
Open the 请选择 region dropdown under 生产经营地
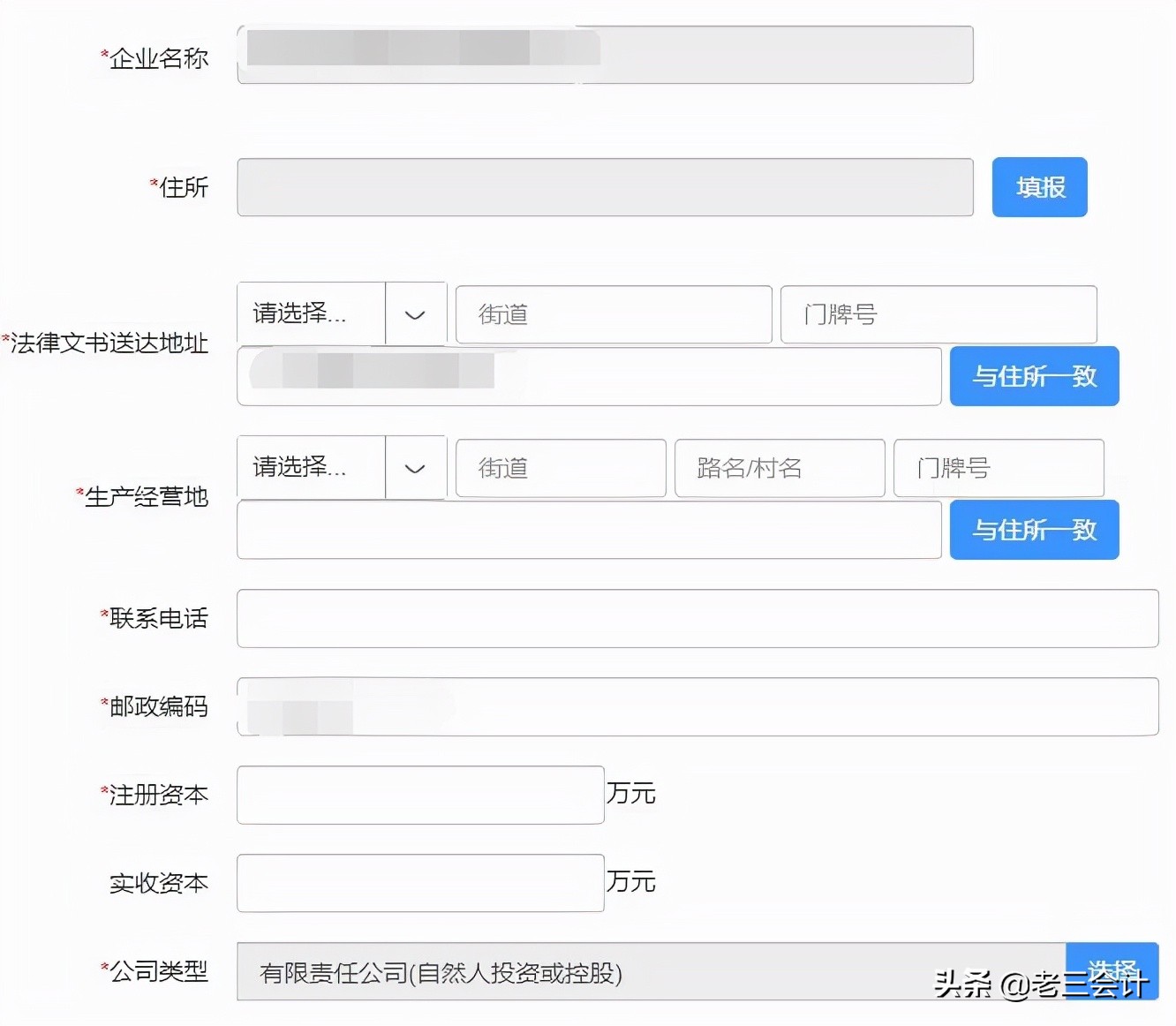[311, 468]
